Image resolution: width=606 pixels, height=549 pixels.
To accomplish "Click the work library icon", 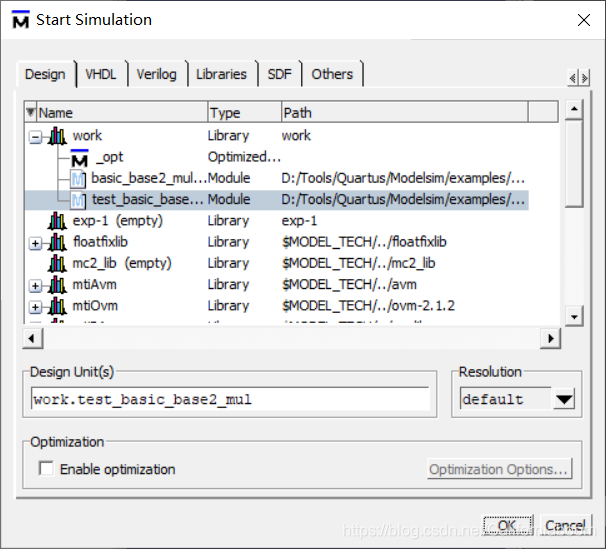I will click(x=57, y=136).
